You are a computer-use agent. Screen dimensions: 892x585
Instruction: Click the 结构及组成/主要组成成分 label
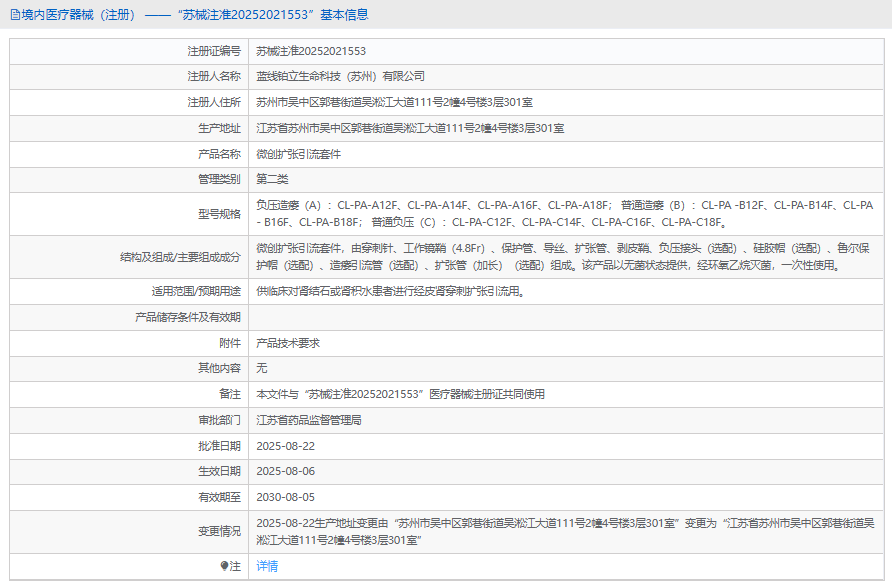coord(180,257)
